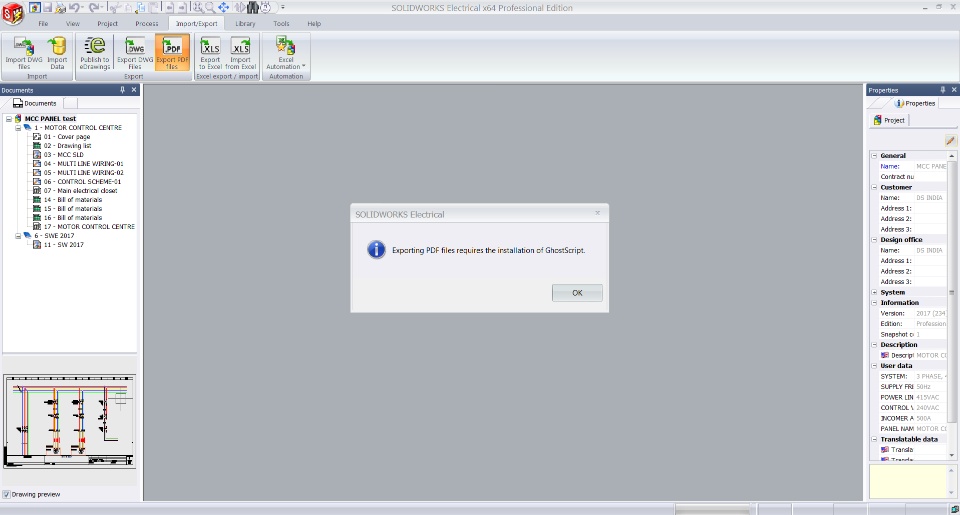Click Export DWG Files ribbon icon
Viewport: 960px width, 515px height.
click(x=135, y=54)
